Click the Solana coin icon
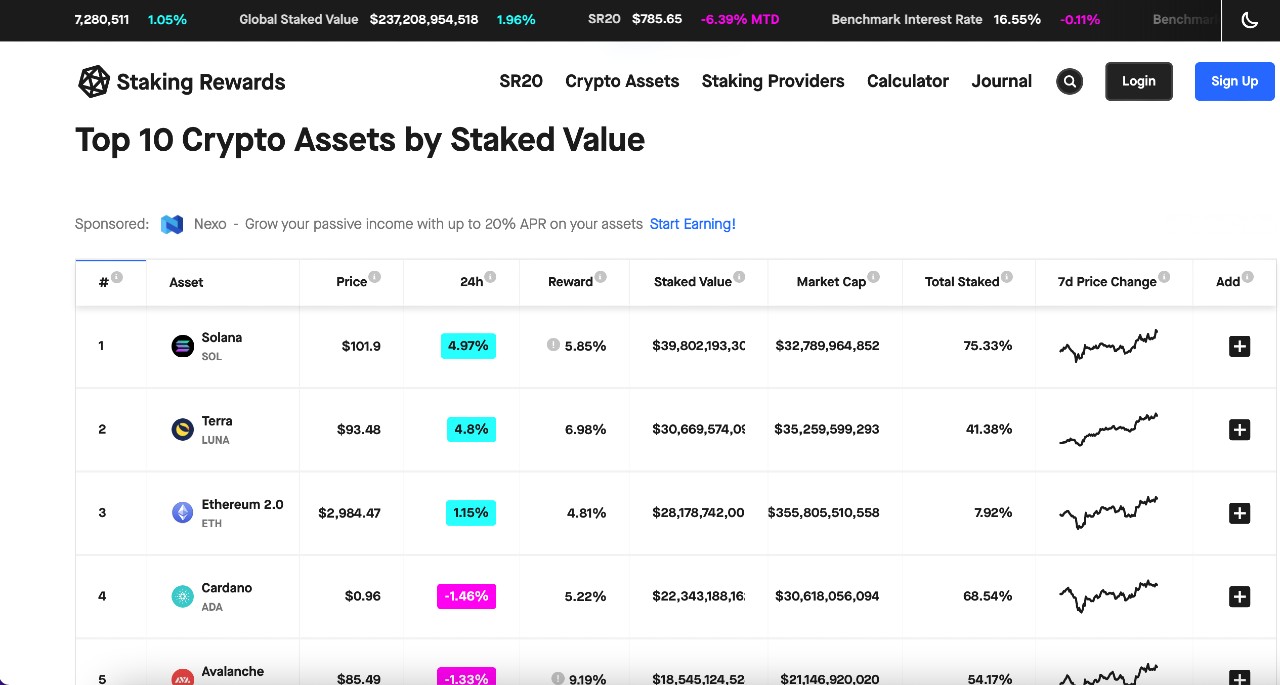This screenshot has width=1280, height=685. 182,346
